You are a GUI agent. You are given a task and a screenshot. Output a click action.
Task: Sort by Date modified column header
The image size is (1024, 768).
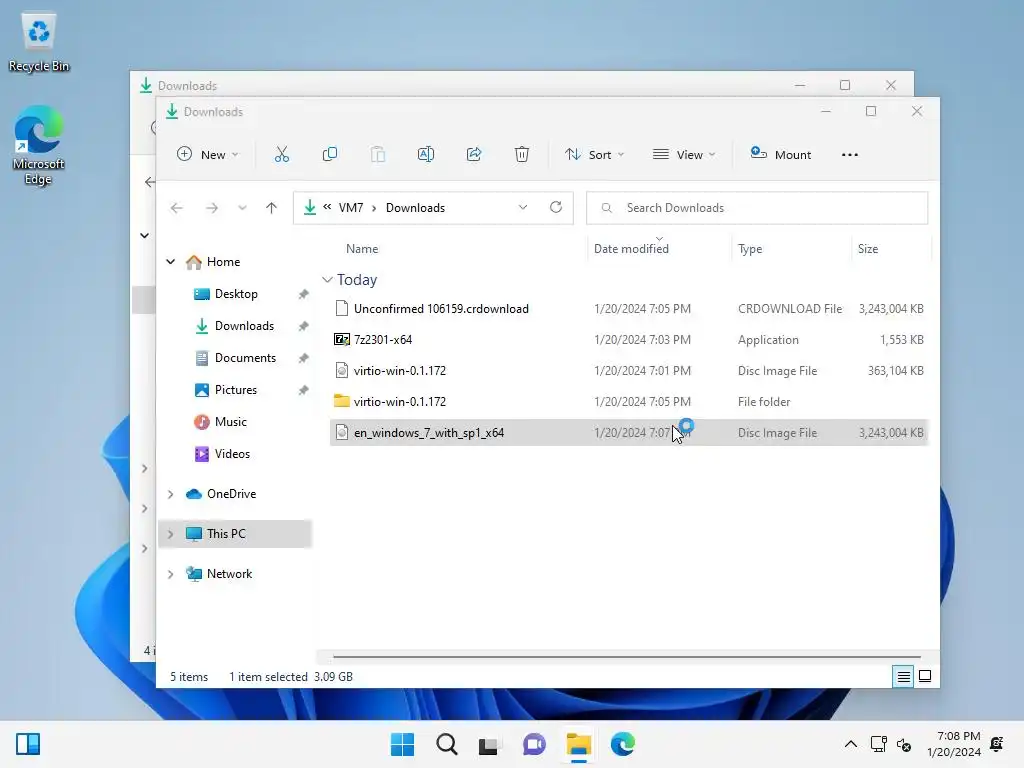coord(631,249)
